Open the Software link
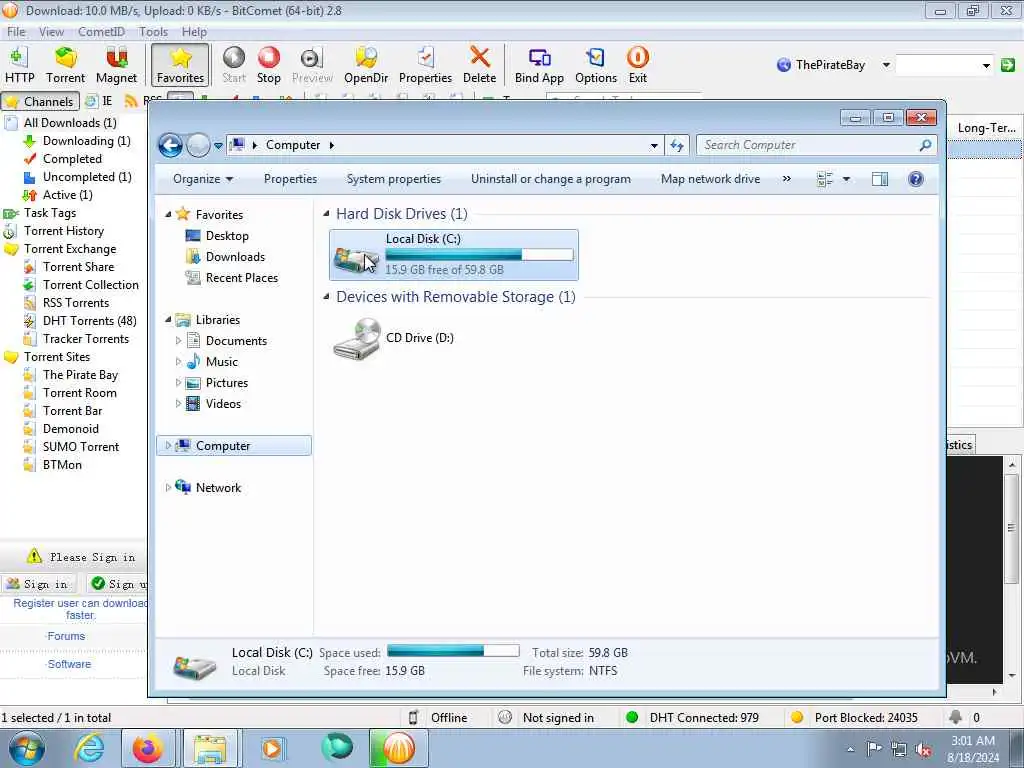The image size is (1024, 768). (x=69, y=664)
